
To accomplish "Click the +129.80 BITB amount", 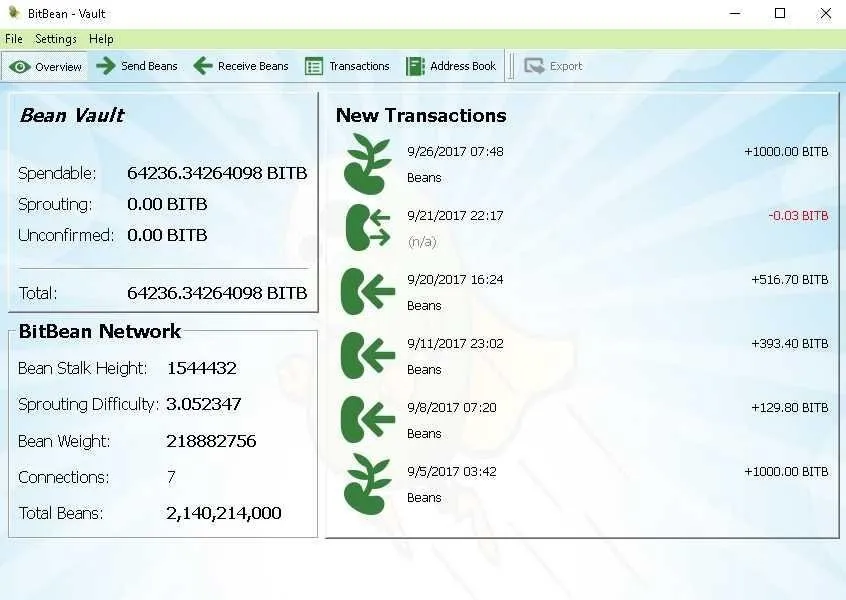I will coord(790,407).
